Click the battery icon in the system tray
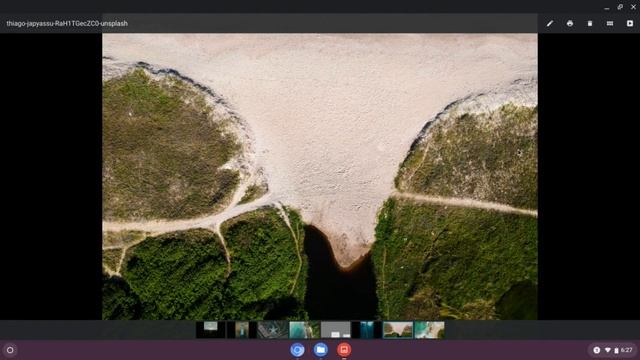 click(616, 350)
